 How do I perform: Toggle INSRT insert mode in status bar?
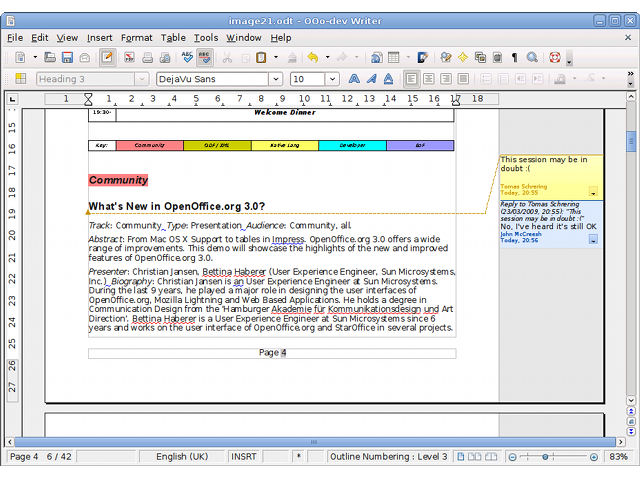243,457
